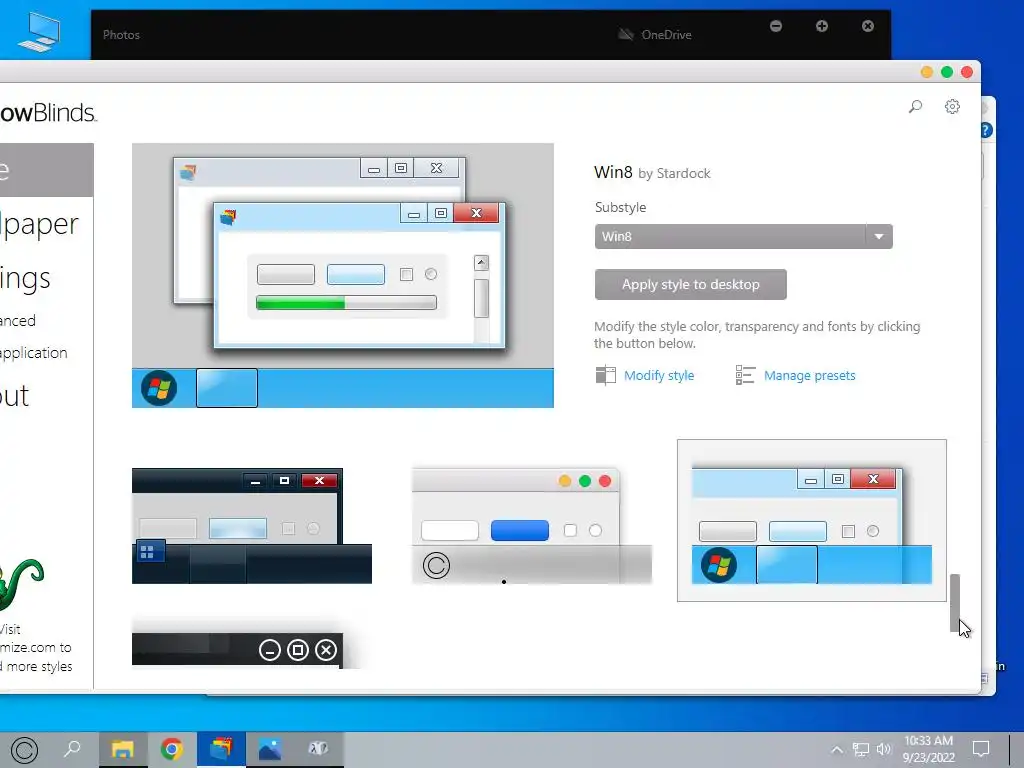Switch to Photos app in taskbar

pyautogui.click(x=270, y=749)
